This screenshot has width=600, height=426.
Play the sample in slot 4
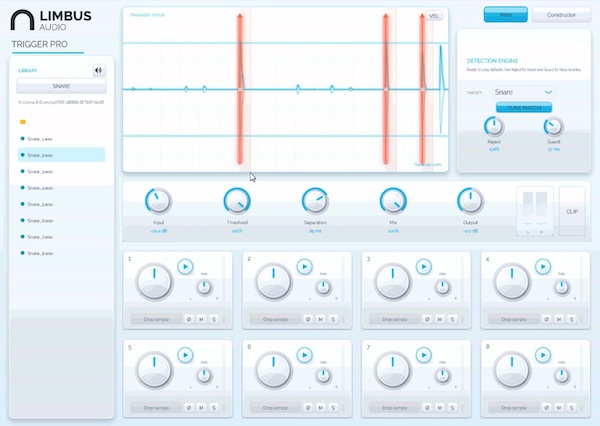543,266
